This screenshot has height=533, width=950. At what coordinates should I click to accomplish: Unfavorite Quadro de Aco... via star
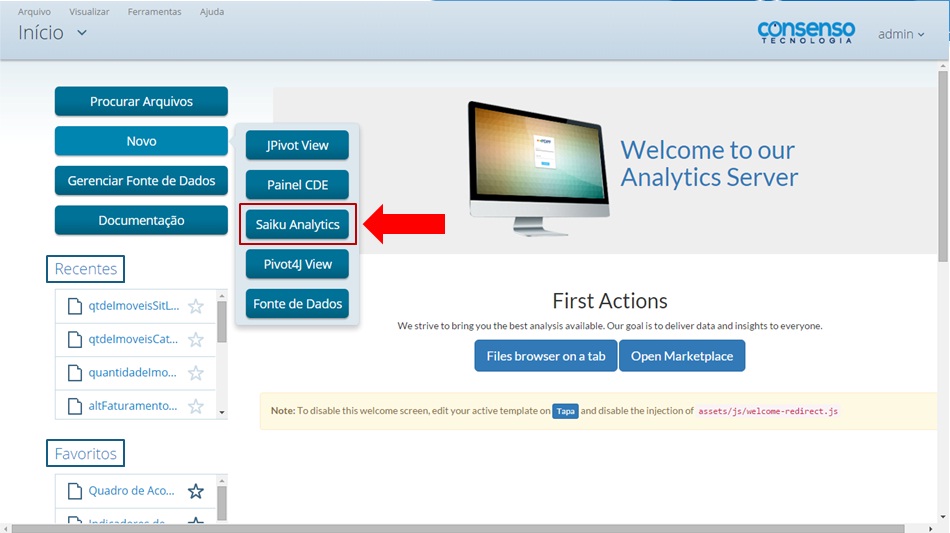(196, 491)
